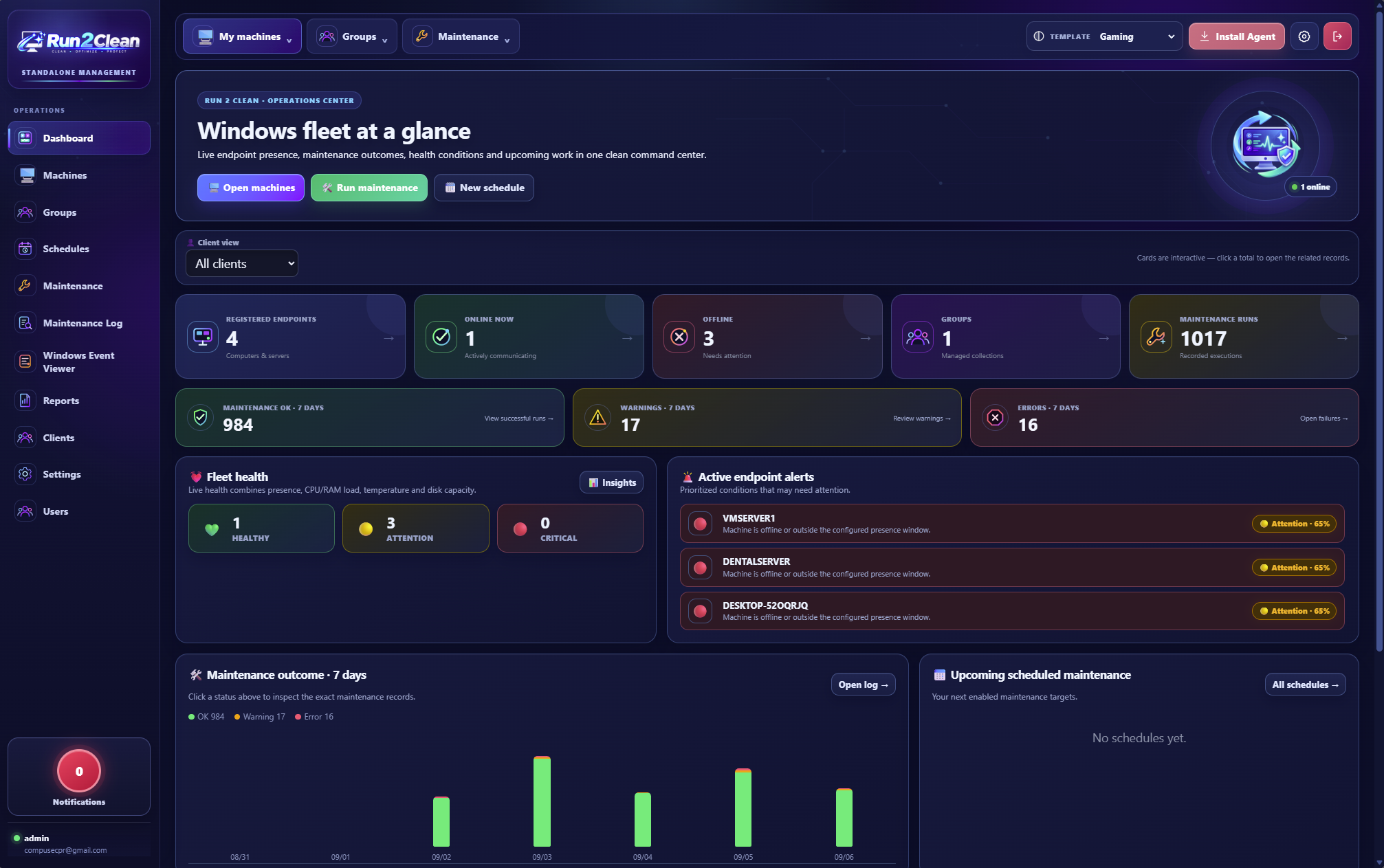Click the New schedule button
1384x868 pixels.
(x=484, y=188)
